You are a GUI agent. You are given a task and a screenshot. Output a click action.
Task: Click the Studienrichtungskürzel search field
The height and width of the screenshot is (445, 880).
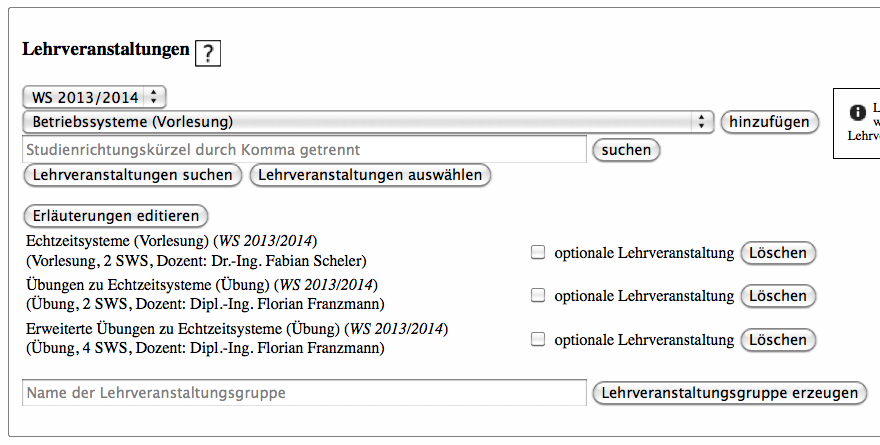[x=304, y=150]
